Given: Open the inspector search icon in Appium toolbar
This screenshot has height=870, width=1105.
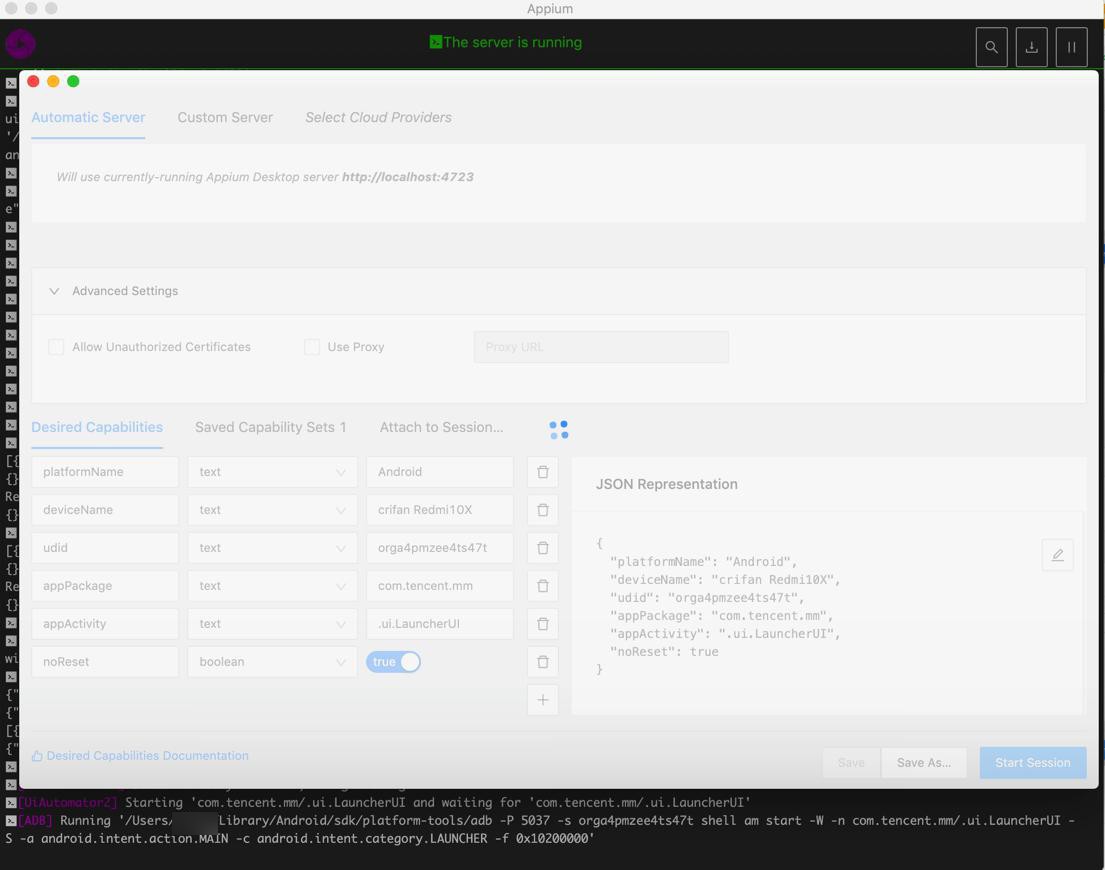Looking at the screenshot, I should pyautogui.click(x=991, y=47).
